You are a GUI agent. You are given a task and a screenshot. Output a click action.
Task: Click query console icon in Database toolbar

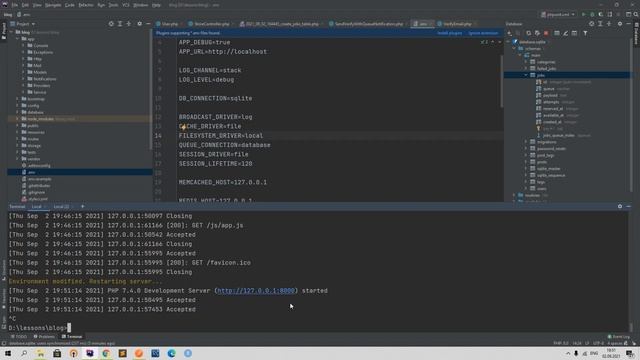tap(574, 33)
